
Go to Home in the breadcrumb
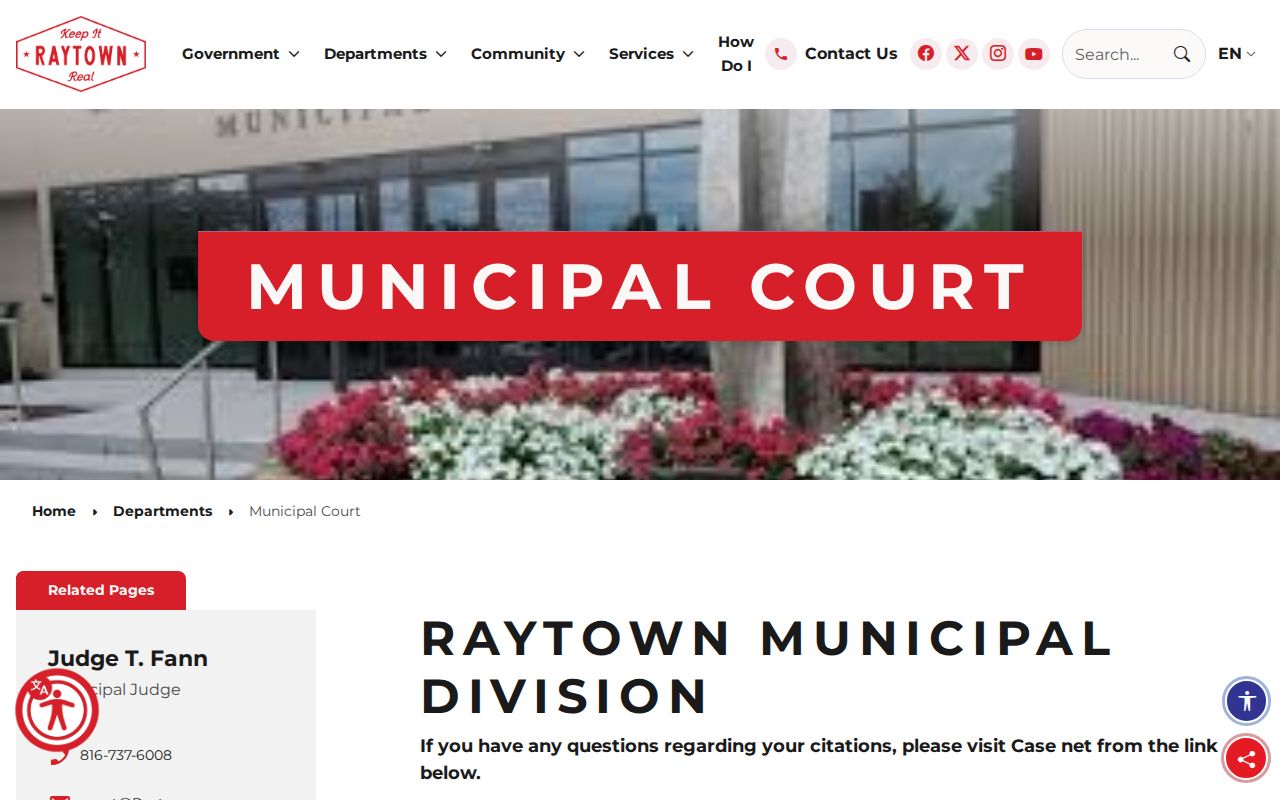coord(54,511)
